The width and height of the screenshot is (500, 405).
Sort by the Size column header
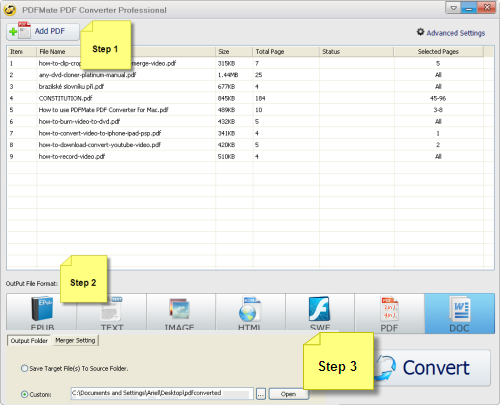click(x=234, y=52)
